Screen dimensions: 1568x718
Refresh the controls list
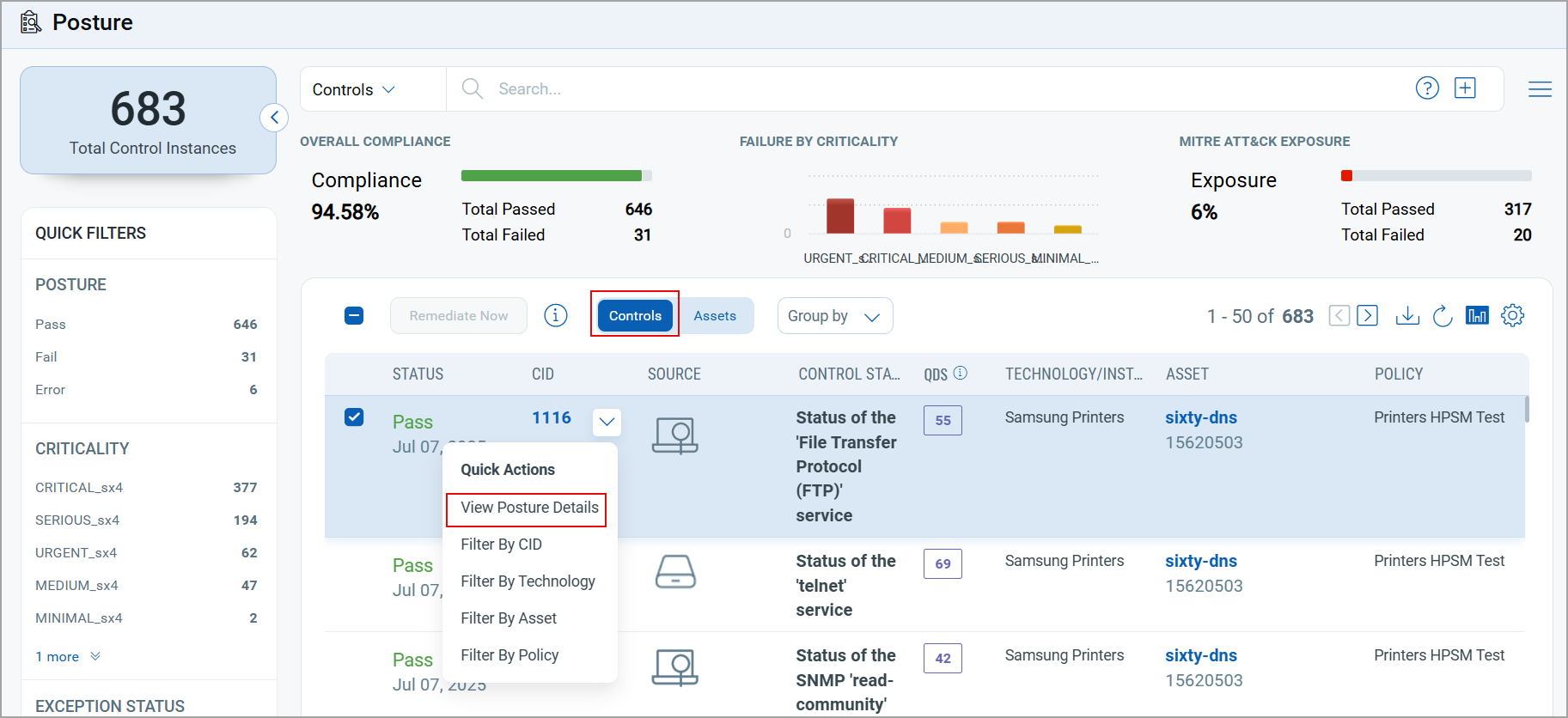1442,316
